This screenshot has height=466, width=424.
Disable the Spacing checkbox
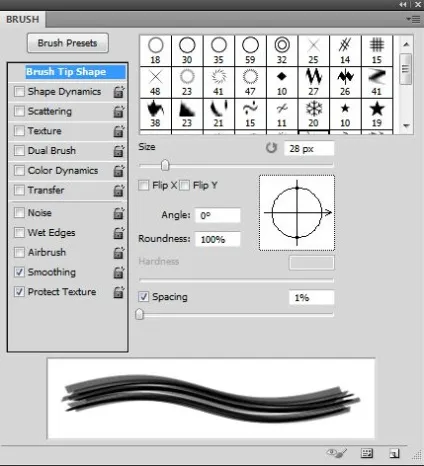144,297
